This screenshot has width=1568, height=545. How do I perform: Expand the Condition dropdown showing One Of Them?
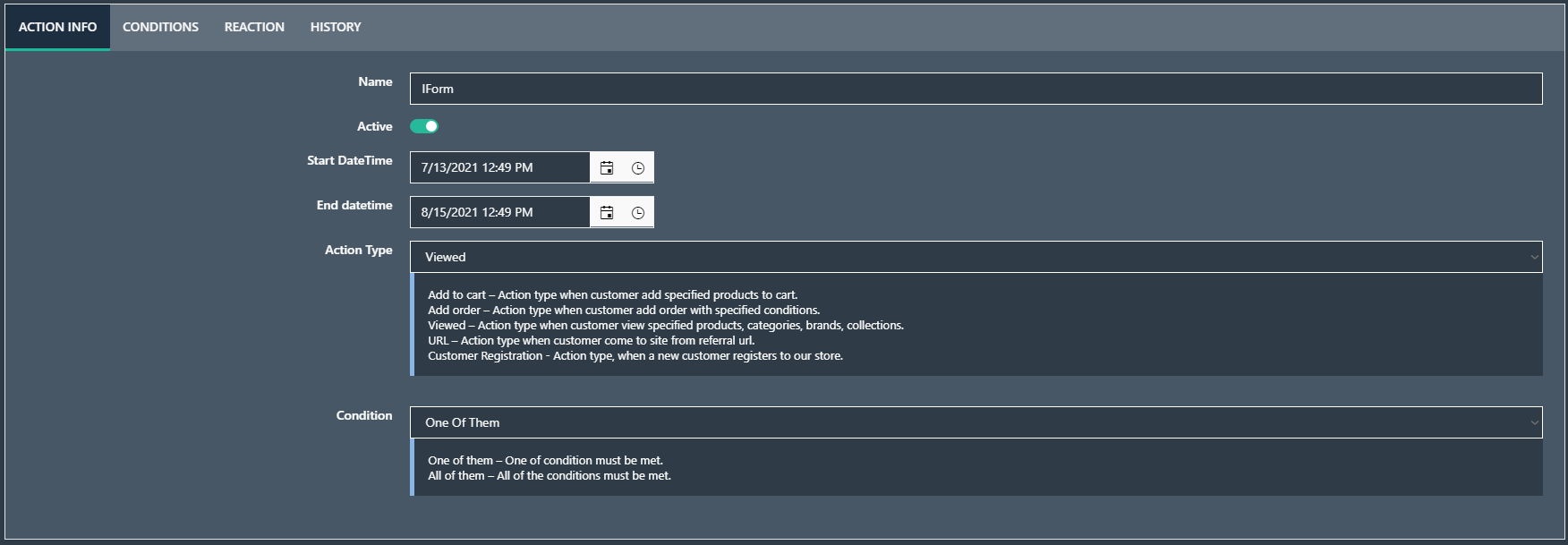[976, 422]
